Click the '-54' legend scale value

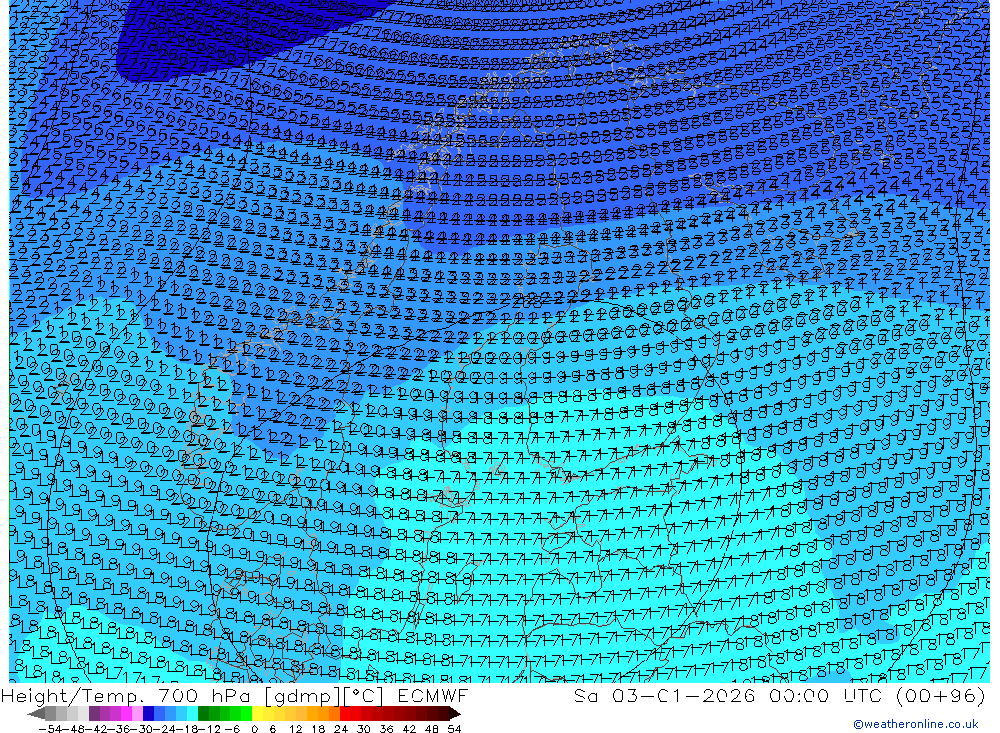(50, 729)
